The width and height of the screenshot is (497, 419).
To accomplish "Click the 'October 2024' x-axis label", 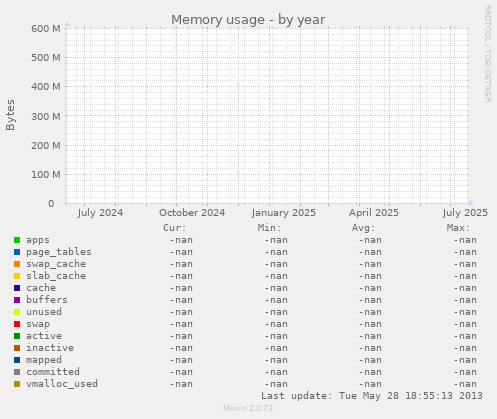I will click(x=192, y=213).
